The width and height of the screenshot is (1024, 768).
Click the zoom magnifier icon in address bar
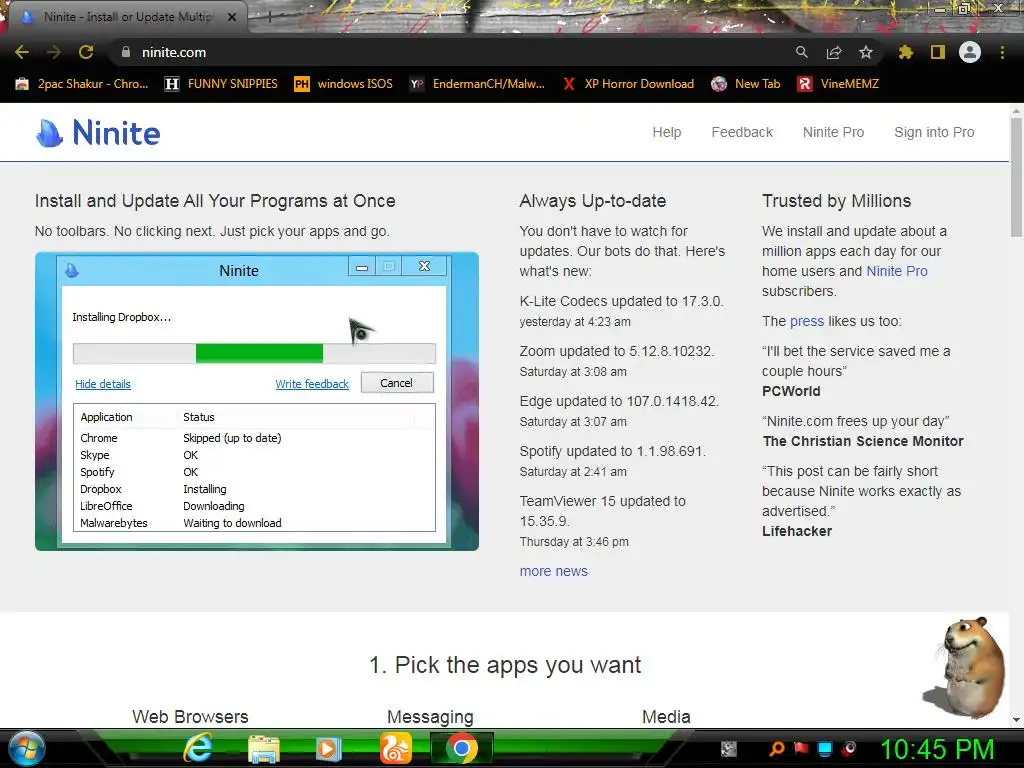click(801, 52)
